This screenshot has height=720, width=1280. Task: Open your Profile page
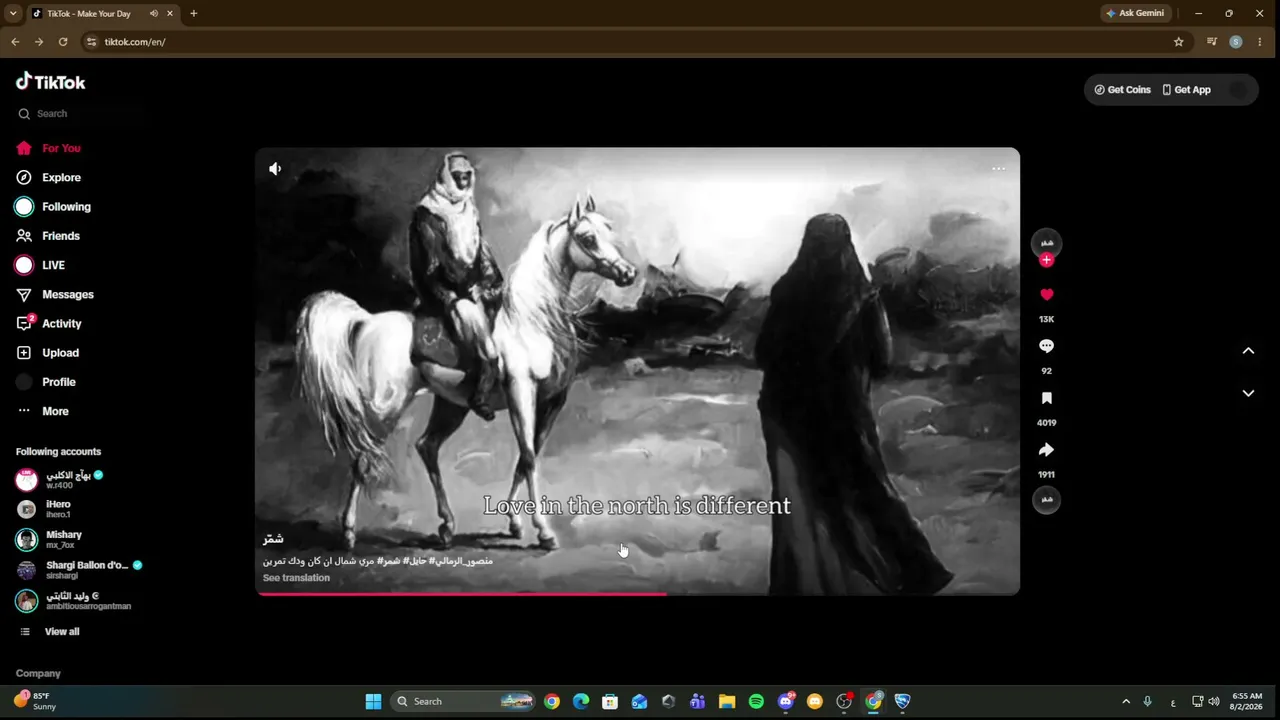tap(58, 382)
